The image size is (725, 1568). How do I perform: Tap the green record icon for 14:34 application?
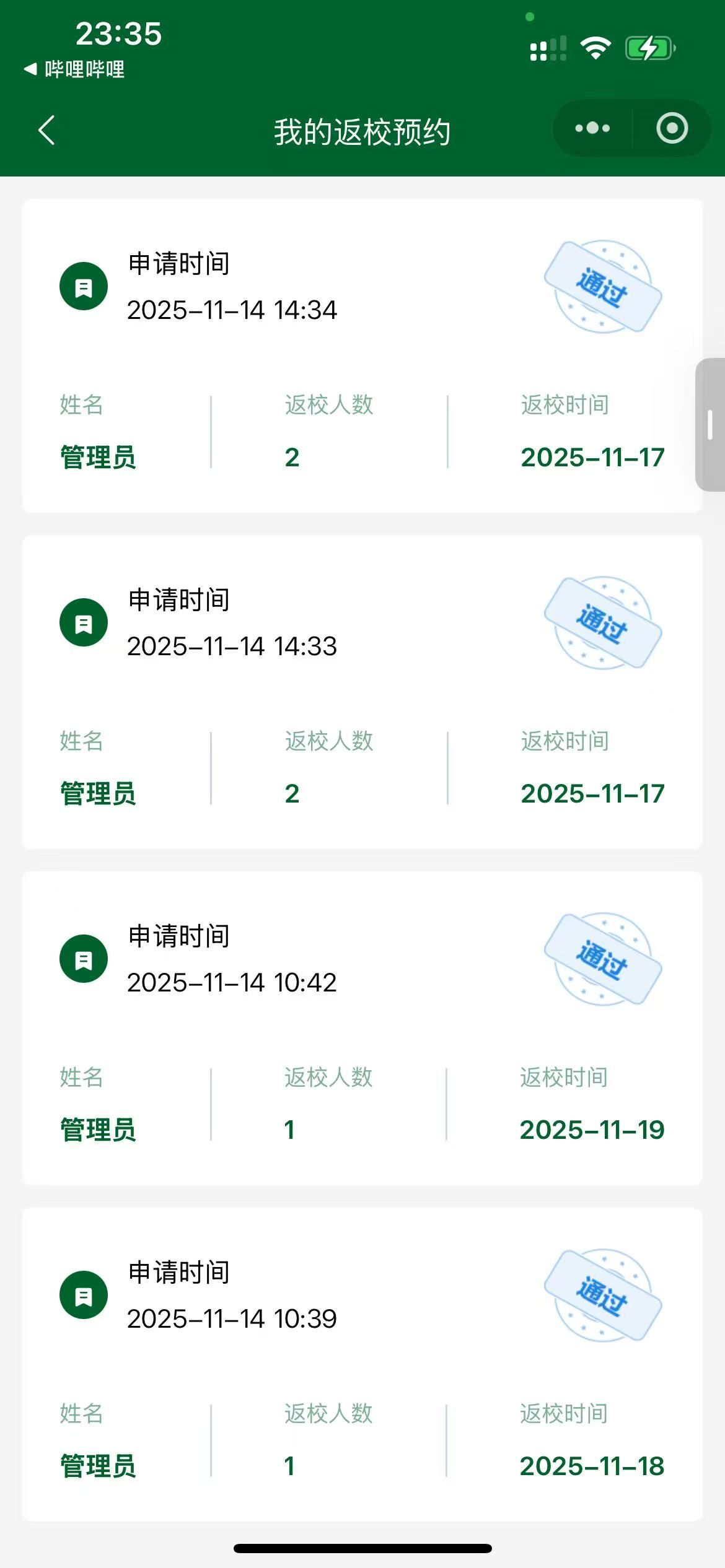click(84, 287)
